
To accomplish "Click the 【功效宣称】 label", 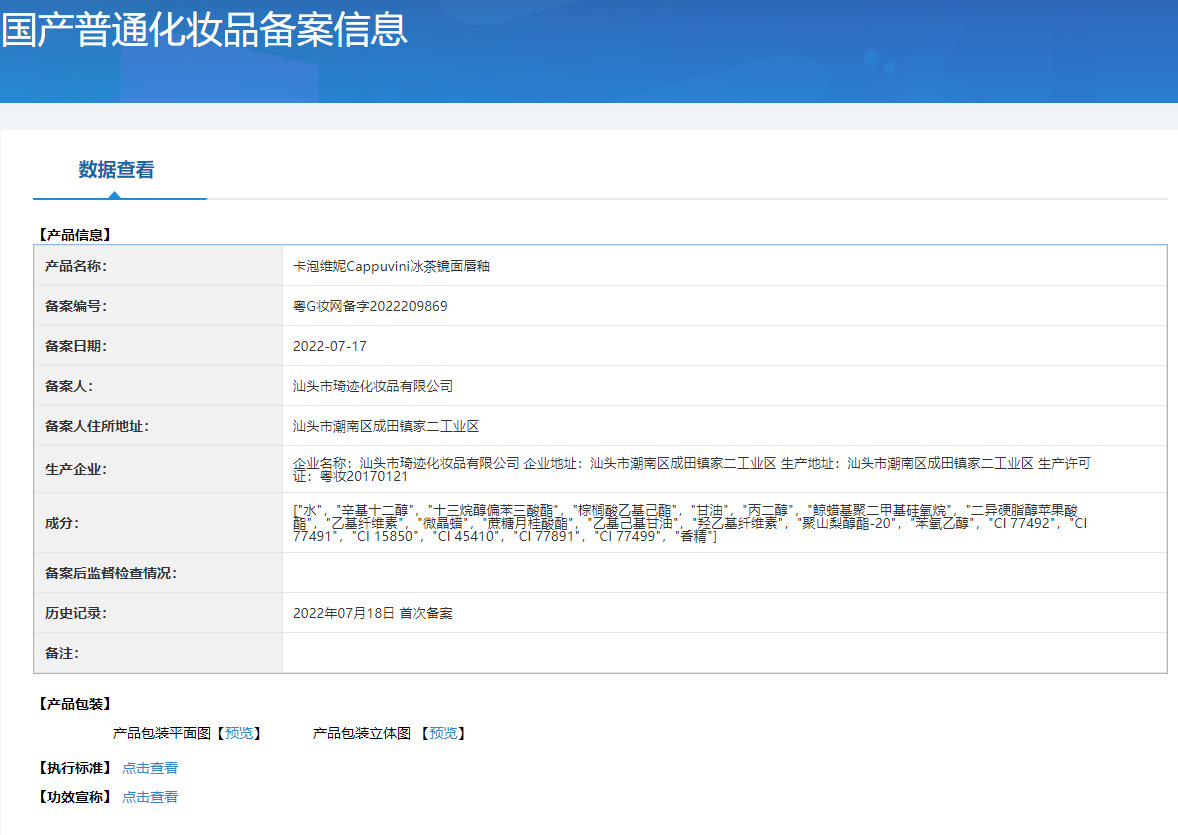I will (75, 797).
